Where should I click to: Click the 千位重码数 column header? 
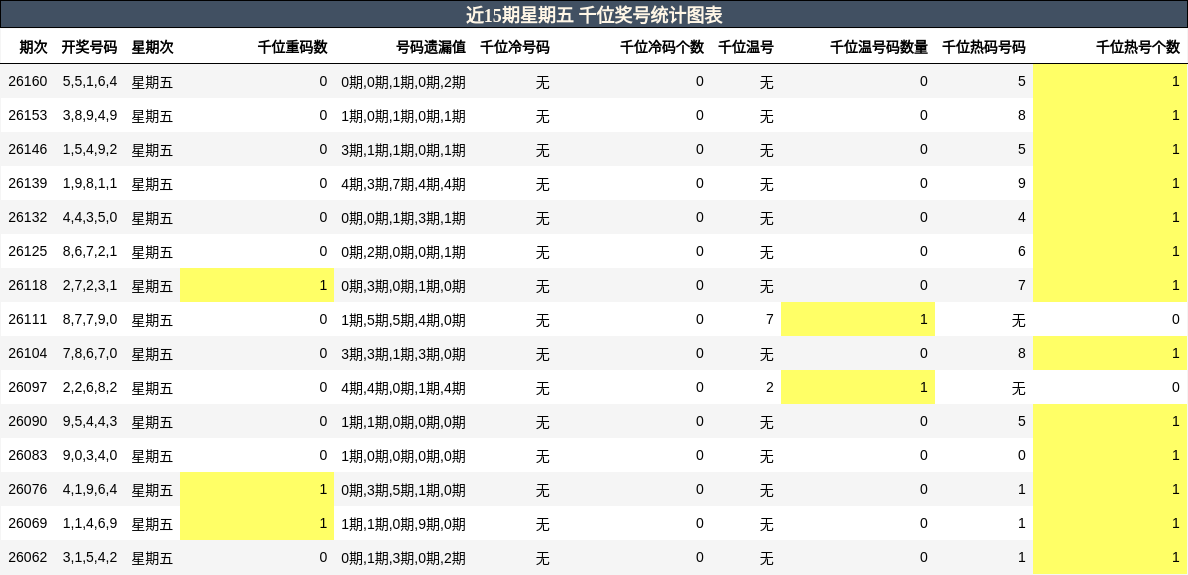292,47
